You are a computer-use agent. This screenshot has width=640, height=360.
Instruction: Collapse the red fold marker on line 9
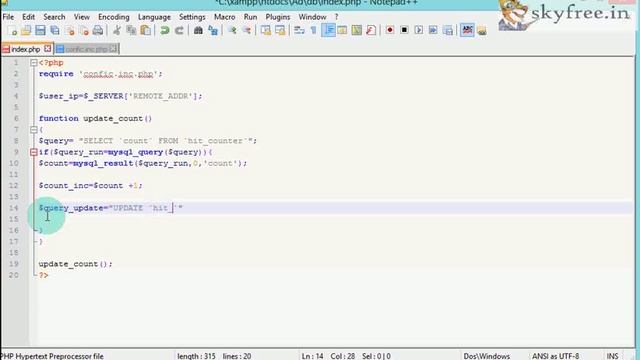[34, 152]
